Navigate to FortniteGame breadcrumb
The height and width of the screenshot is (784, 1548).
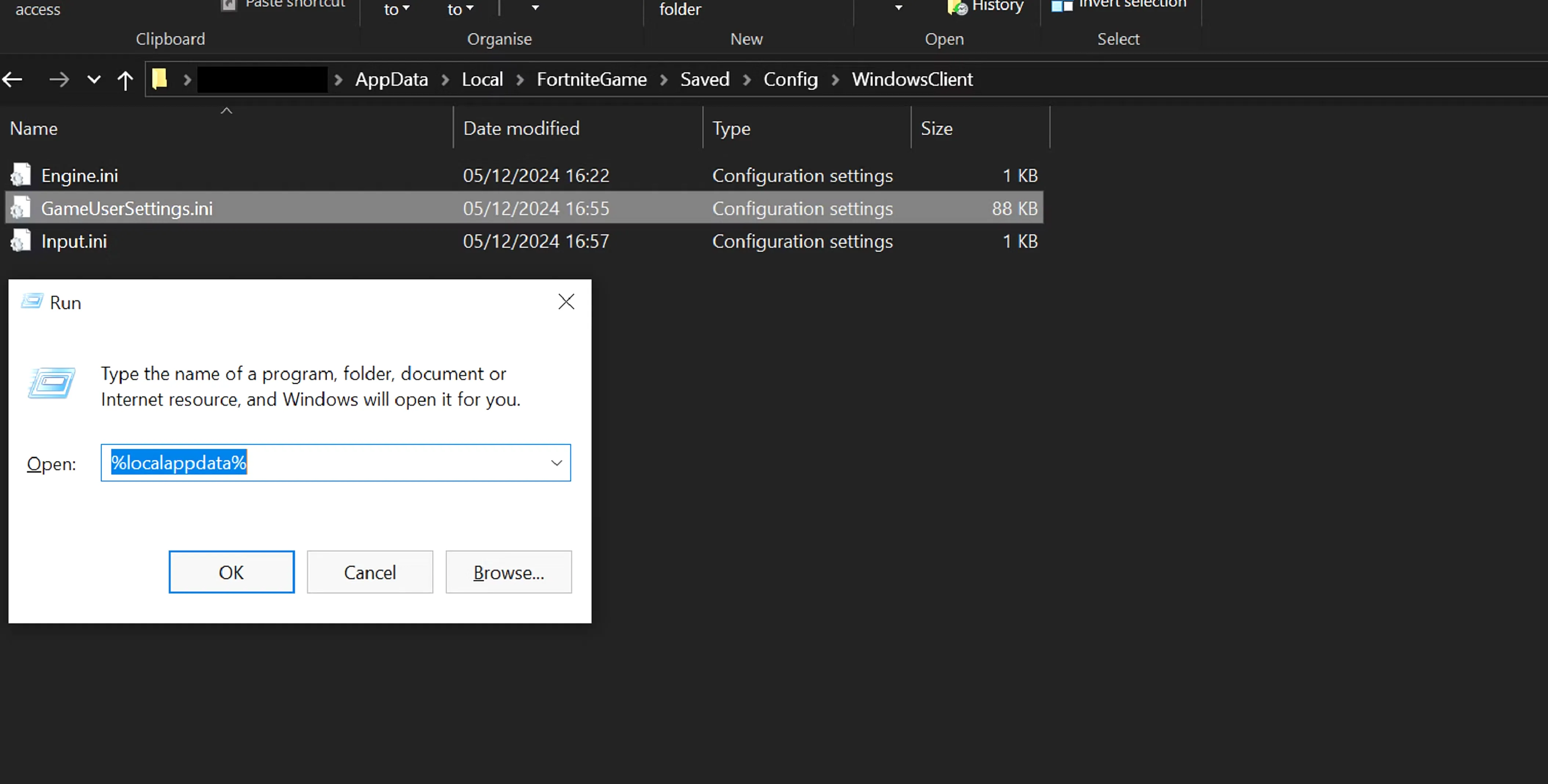[x=591, y=79]
